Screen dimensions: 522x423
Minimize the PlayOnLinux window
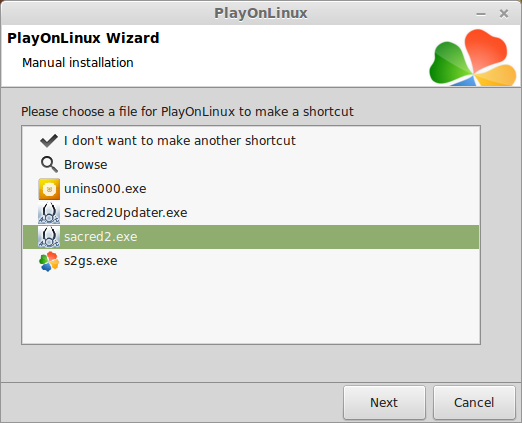coord(481,14)
